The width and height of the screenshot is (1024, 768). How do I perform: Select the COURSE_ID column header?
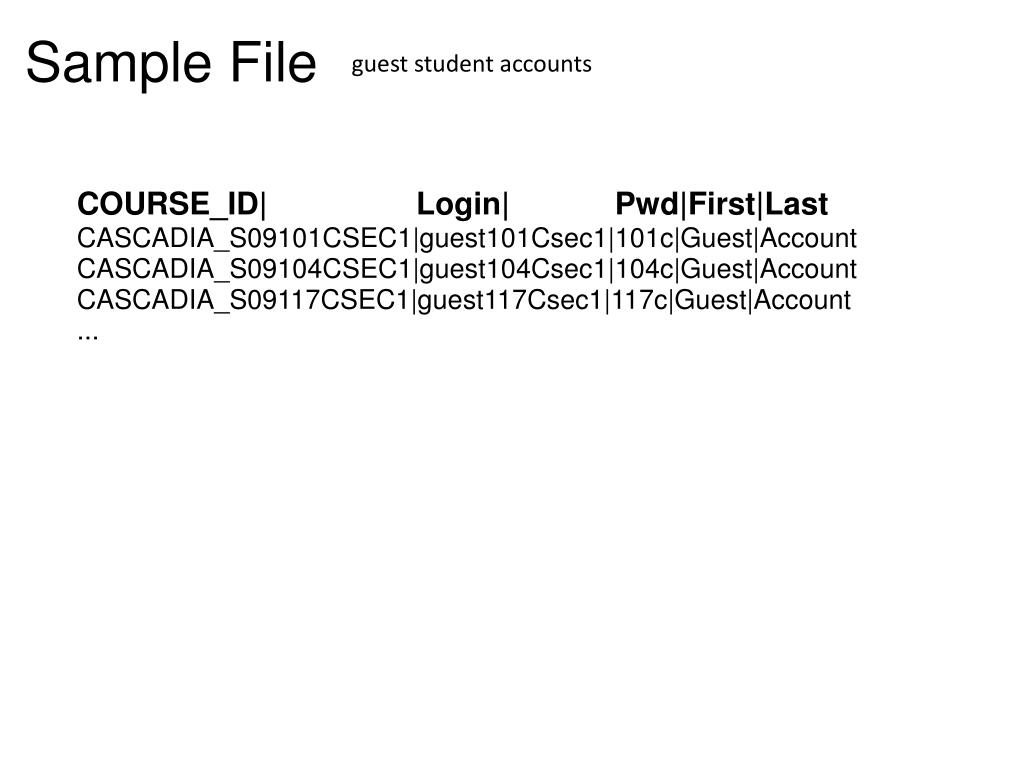point(168,204)
